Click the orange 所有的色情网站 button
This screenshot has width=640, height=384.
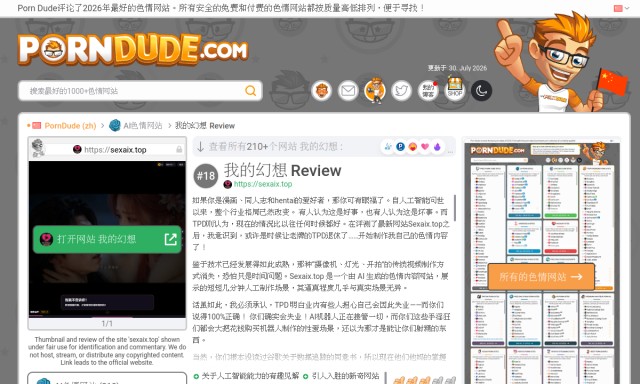(541, 277)
